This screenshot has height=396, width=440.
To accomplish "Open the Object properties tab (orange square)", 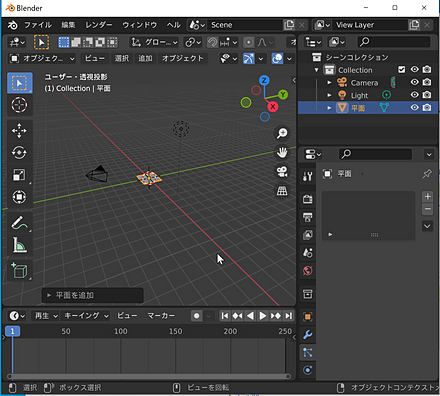I will click(308, 316).
